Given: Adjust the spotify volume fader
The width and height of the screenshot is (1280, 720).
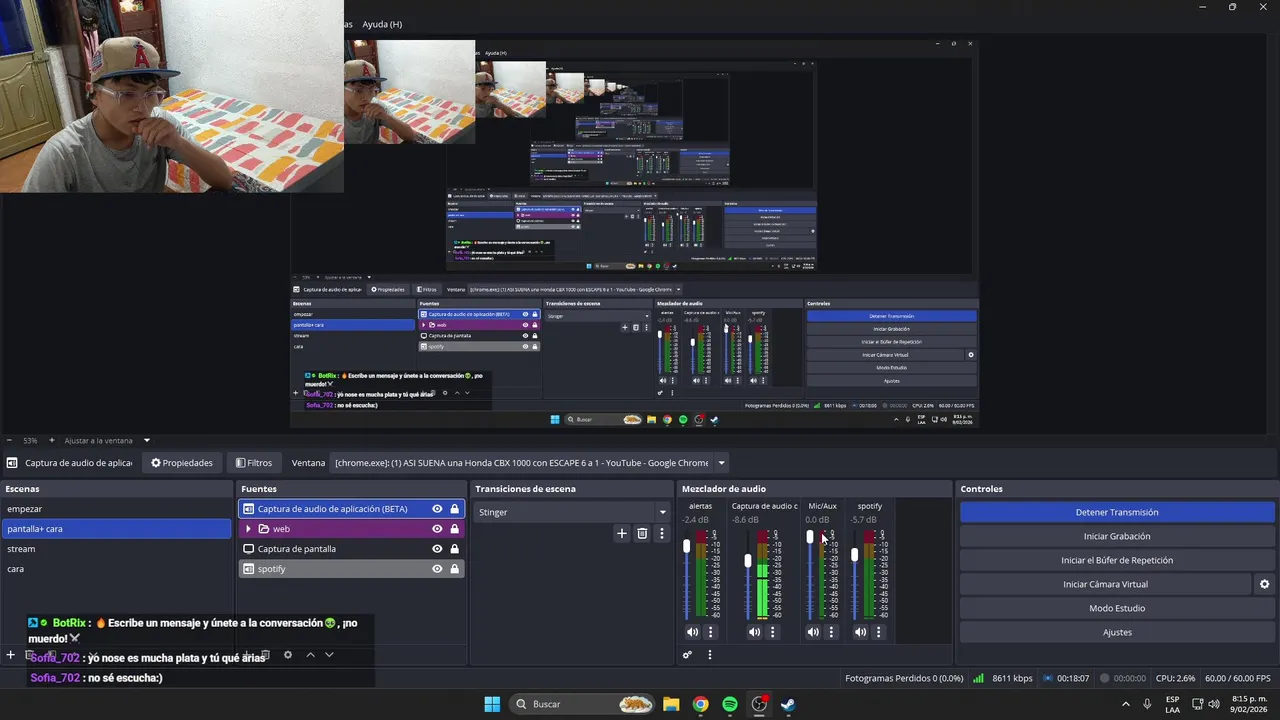Looking at the screenshot, I should (854, 554).
